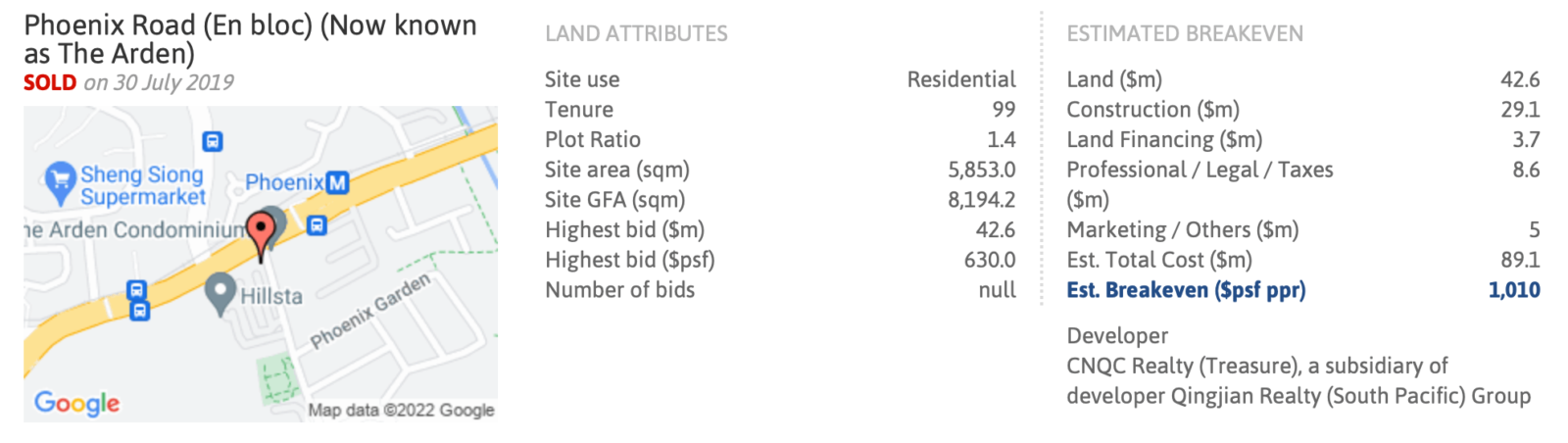1568x443 pixels.
Task: Select the Phoenix station M icon
Action: point(337,182)
